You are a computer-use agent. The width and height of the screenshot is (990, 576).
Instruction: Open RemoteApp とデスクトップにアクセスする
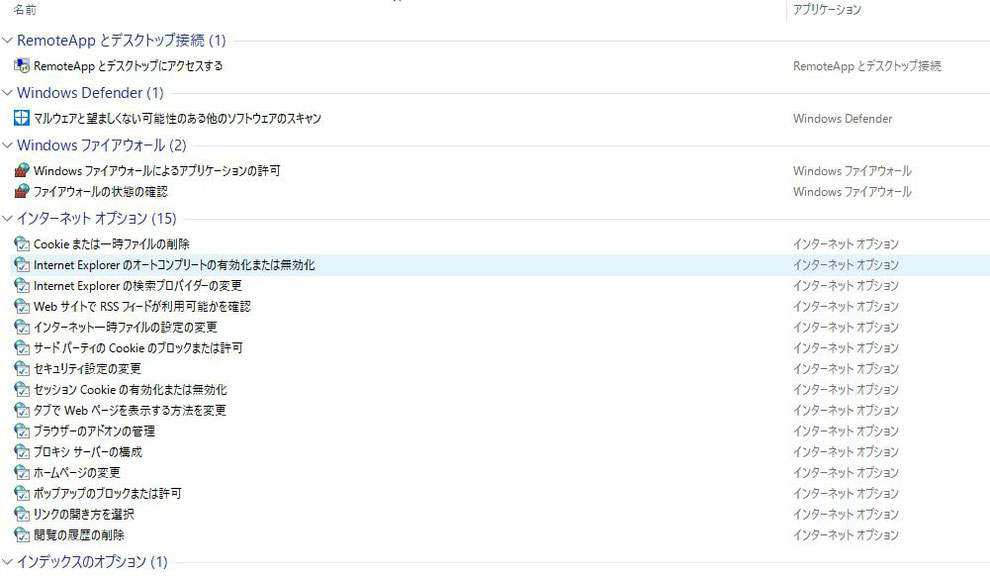click(x=128, y=66)
